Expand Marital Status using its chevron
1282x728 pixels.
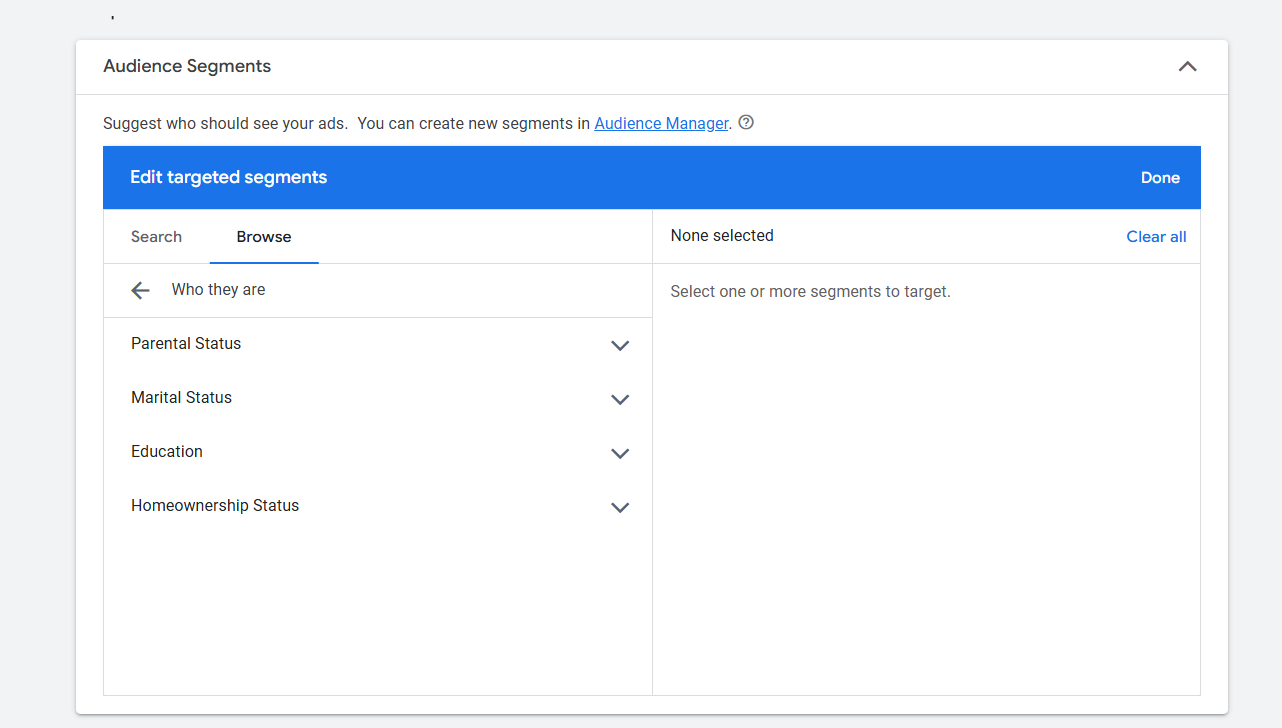click(620, 399)
